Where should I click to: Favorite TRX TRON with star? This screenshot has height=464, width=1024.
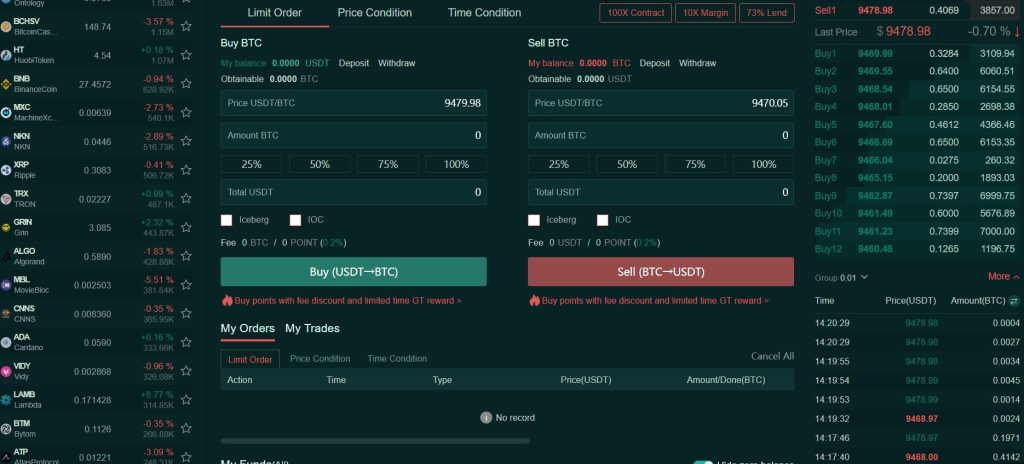(186, 199)
